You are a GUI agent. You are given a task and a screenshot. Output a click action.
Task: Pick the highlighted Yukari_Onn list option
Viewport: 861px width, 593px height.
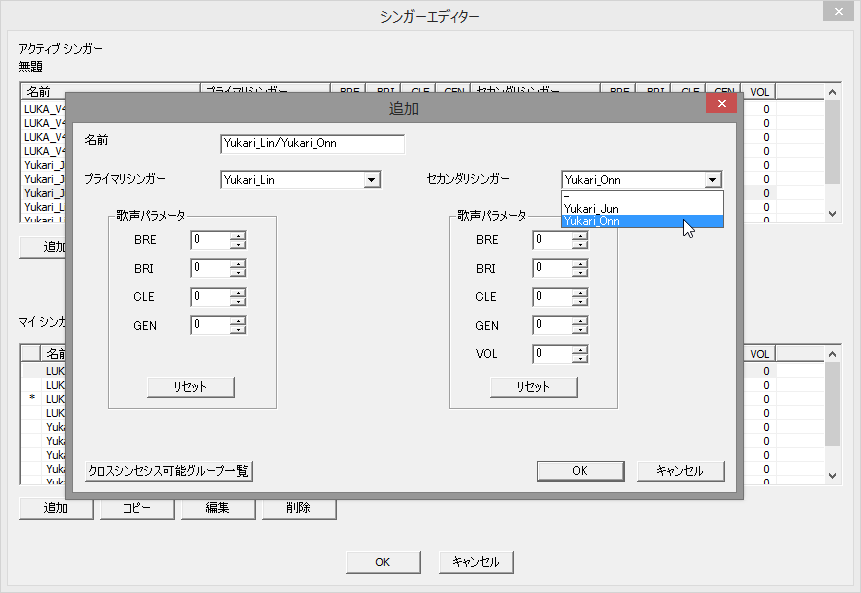coord(642,221)
